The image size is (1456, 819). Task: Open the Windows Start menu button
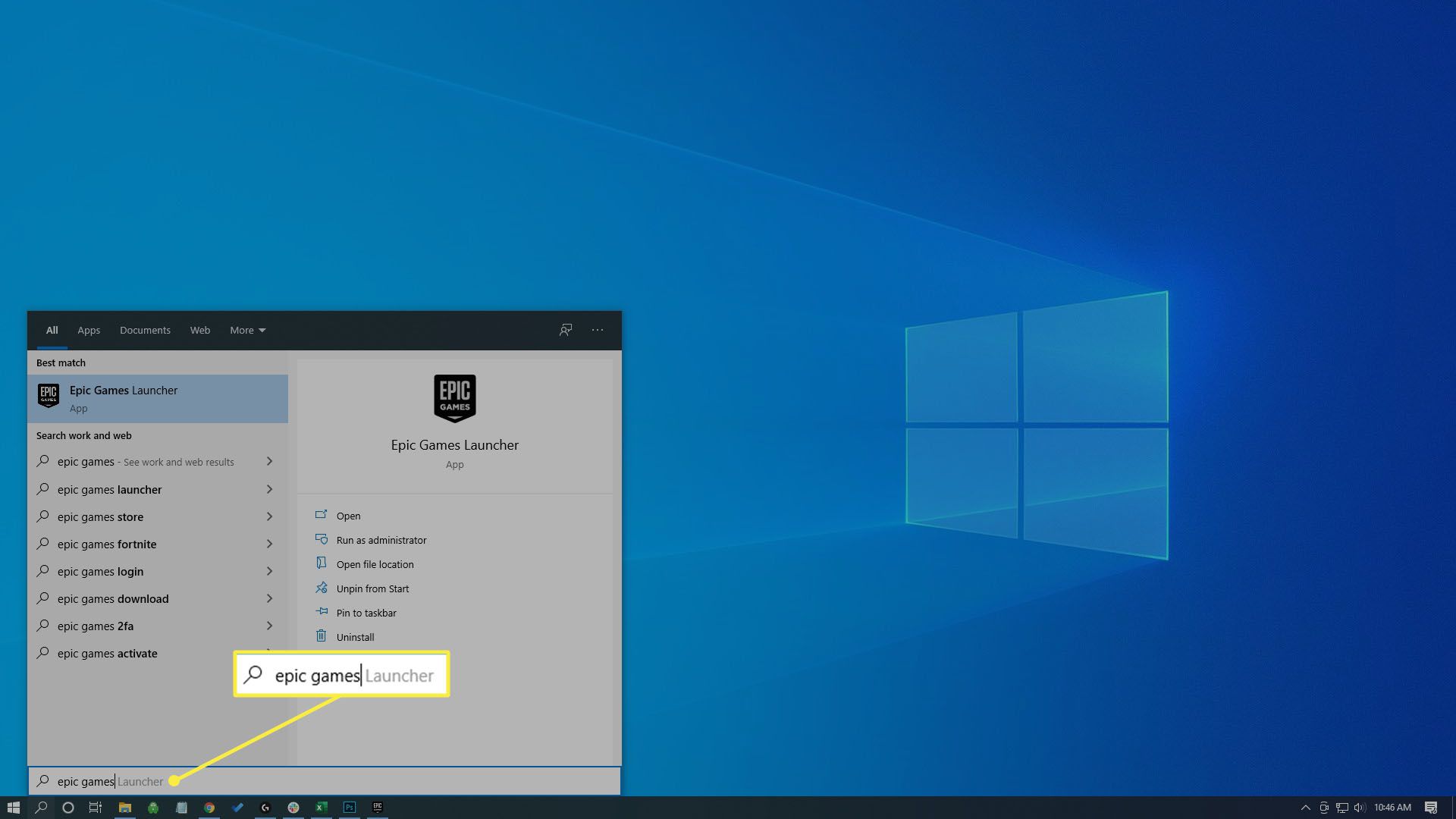pyautogui.click(x=13, y=808)
